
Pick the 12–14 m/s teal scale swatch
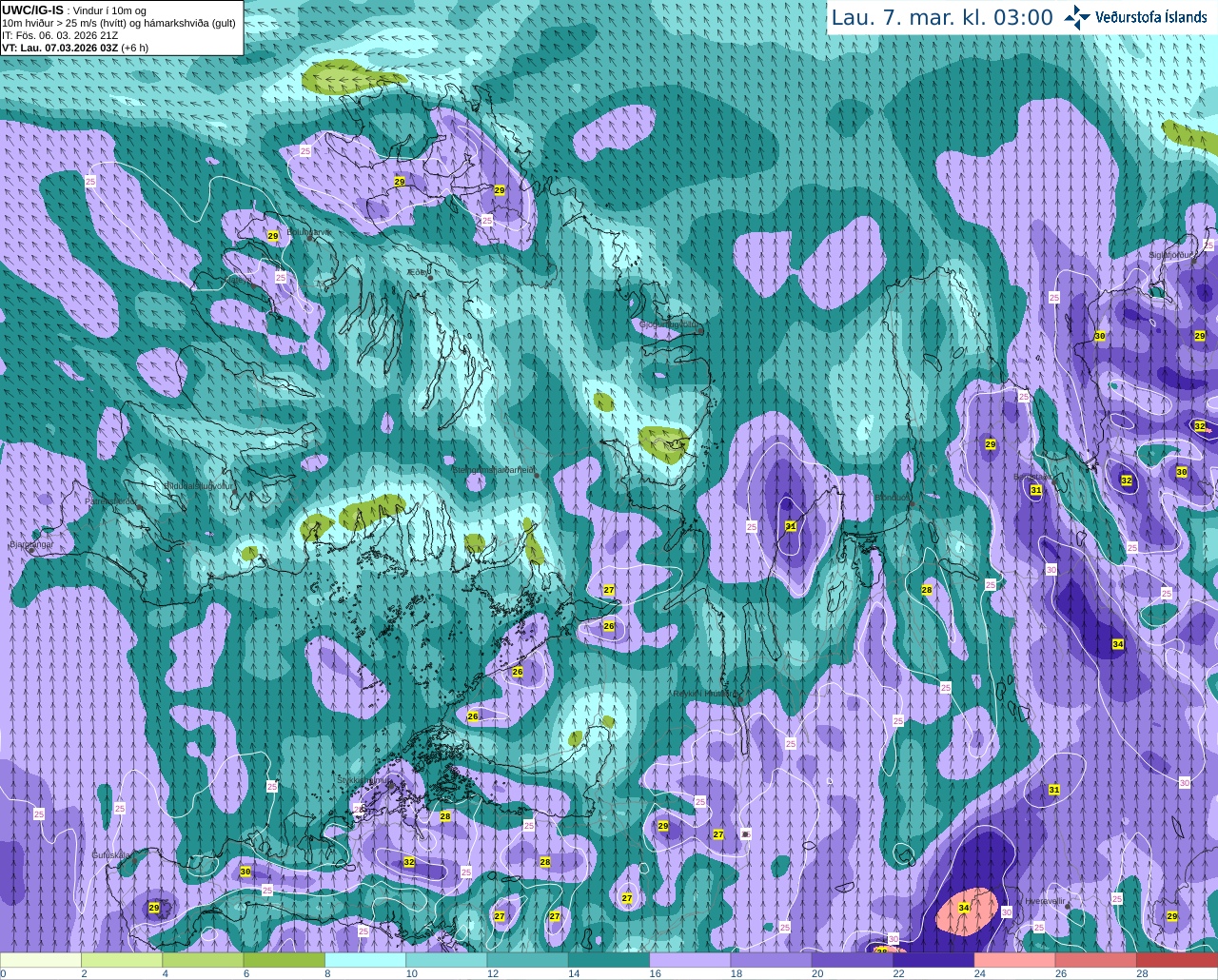click(528, 960)
